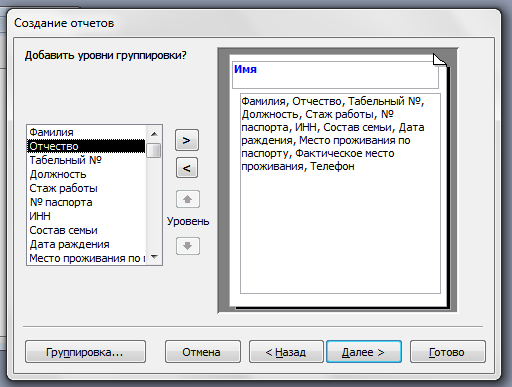Proceed with Далее > button

click(364, 352)
